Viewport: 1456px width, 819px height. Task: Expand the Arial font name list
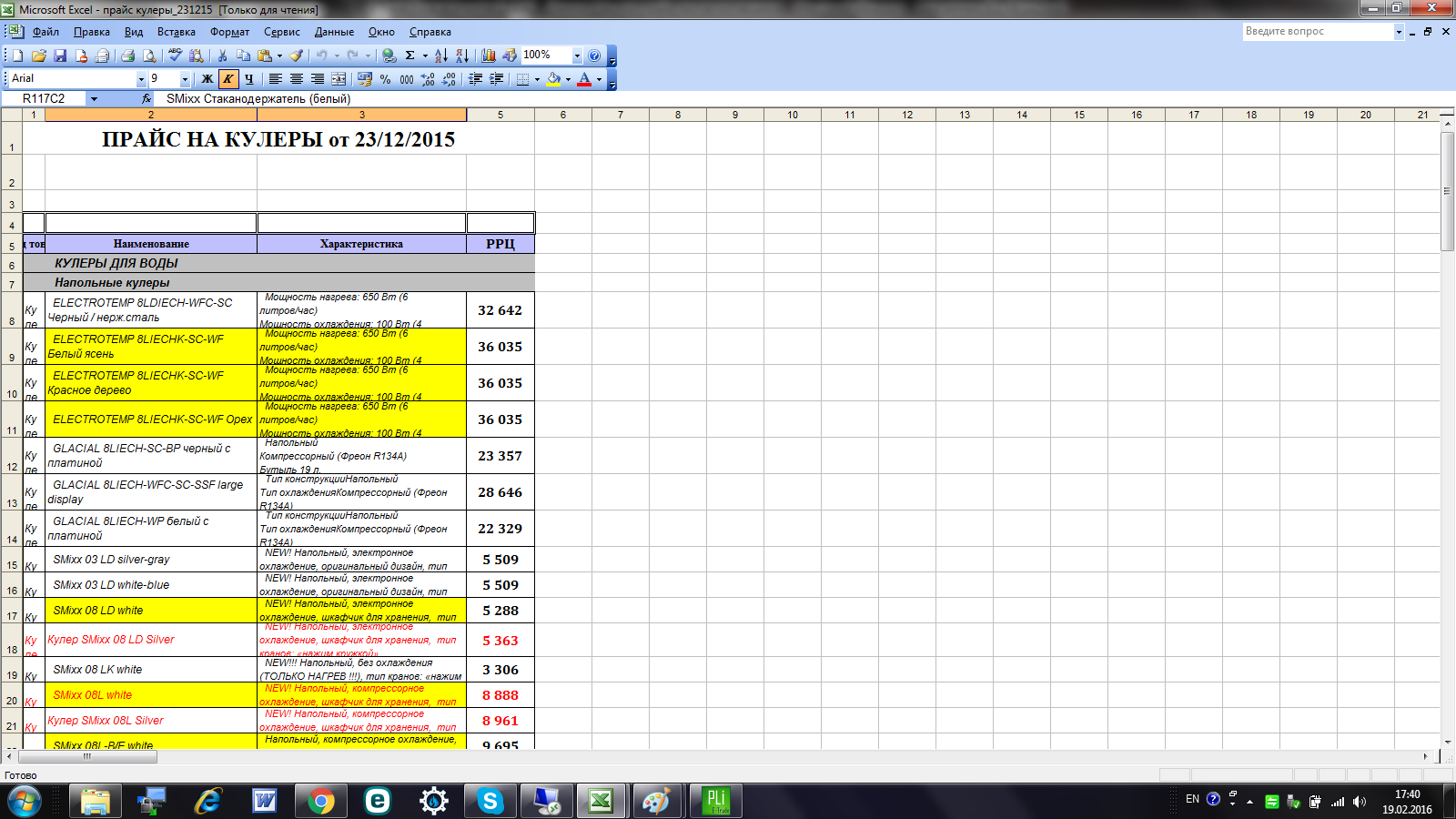tap(141, 79)
